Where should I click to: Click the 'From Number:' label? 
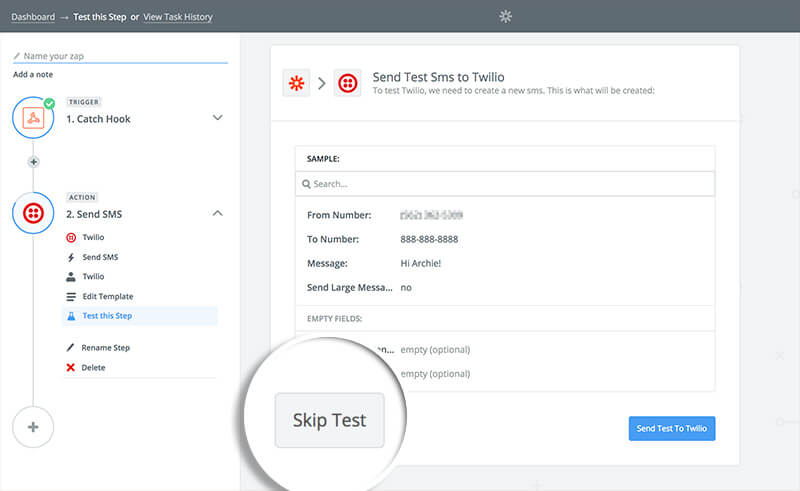339,215
